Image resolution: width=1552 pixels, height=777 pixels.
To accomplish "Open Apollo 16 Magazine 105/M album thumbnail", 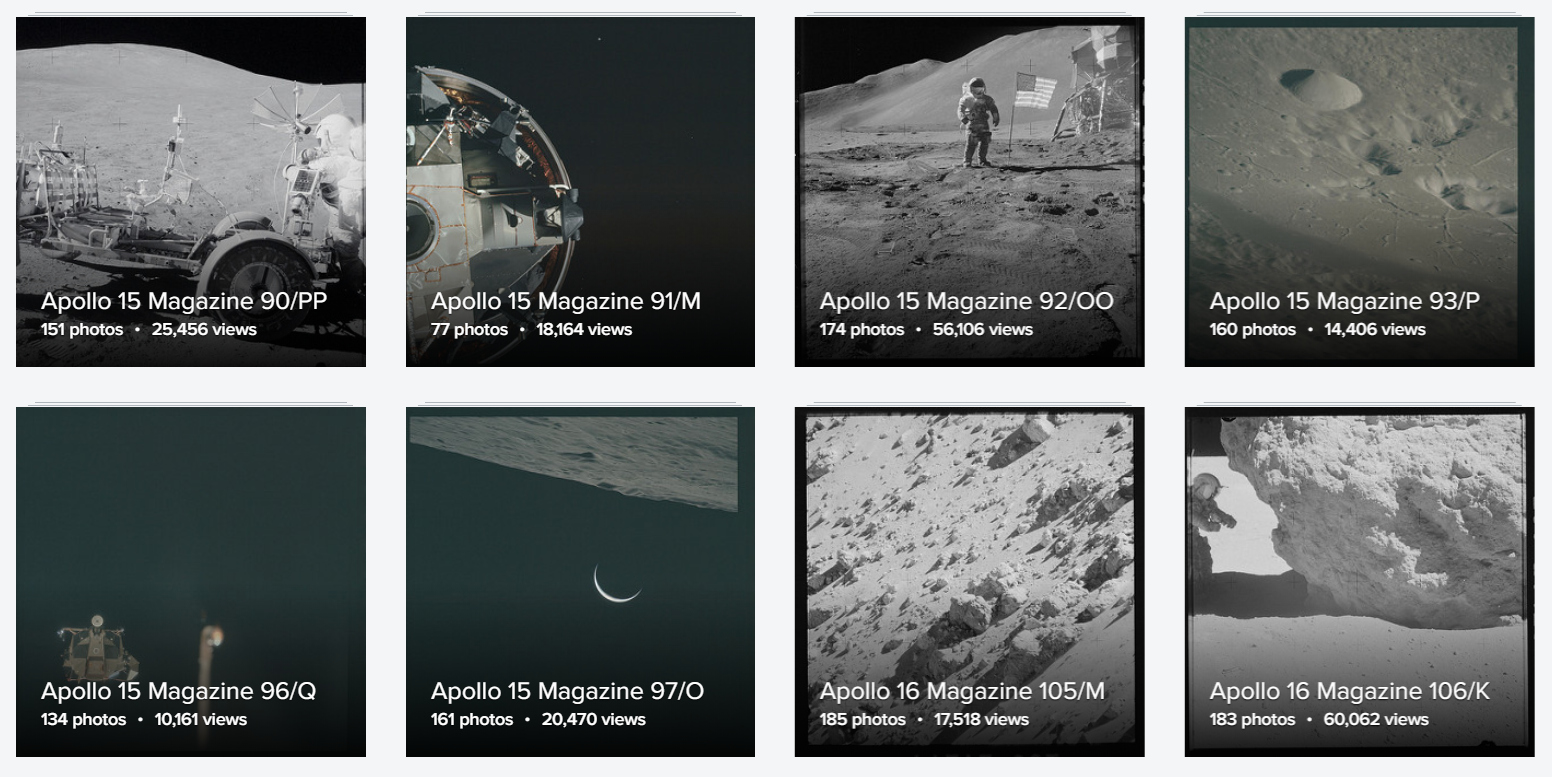I will tap(970, 582).
